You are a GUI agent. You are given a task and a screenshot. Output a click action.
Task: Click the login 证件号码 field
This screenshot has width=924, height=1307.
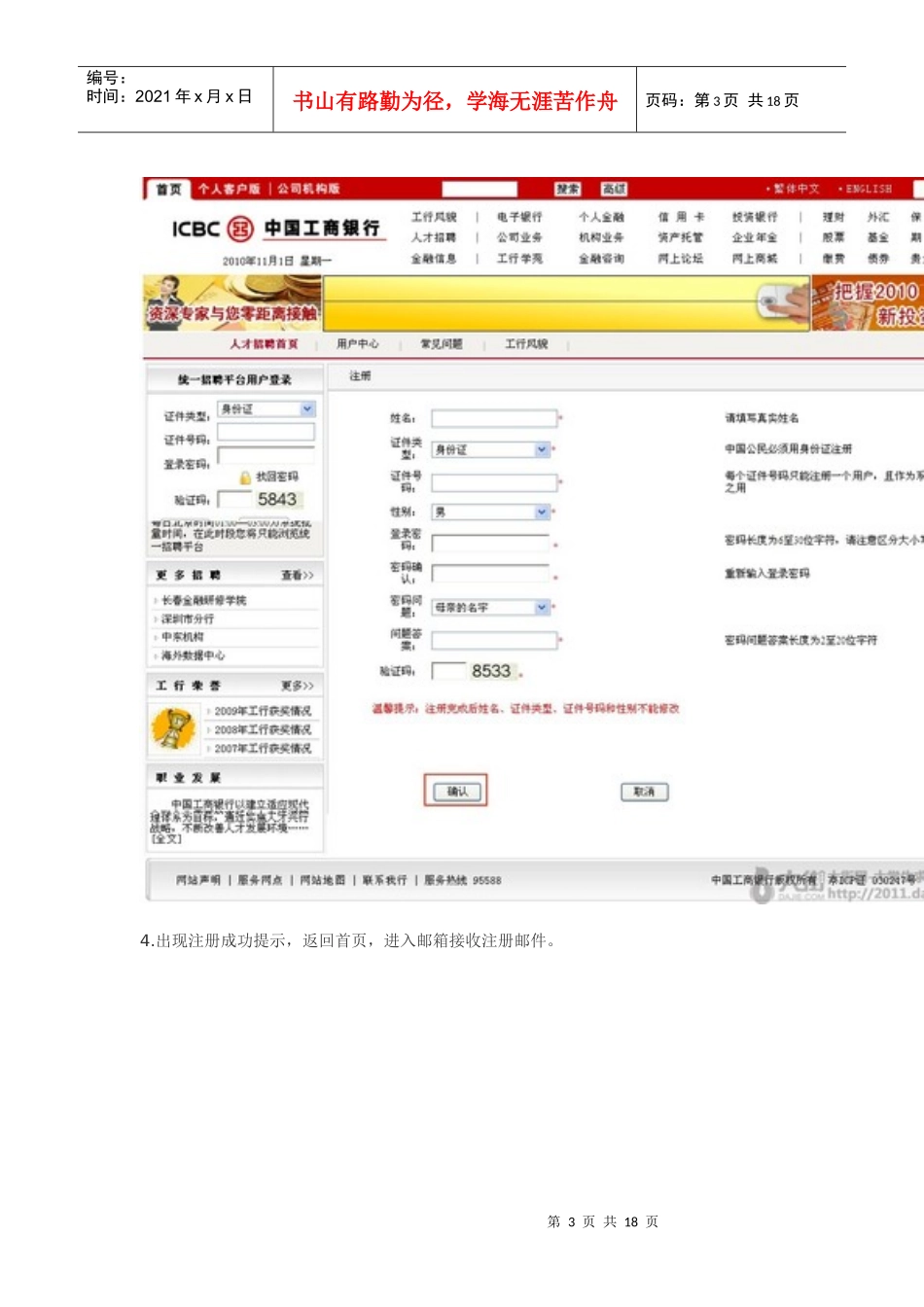tap(266, 432)
